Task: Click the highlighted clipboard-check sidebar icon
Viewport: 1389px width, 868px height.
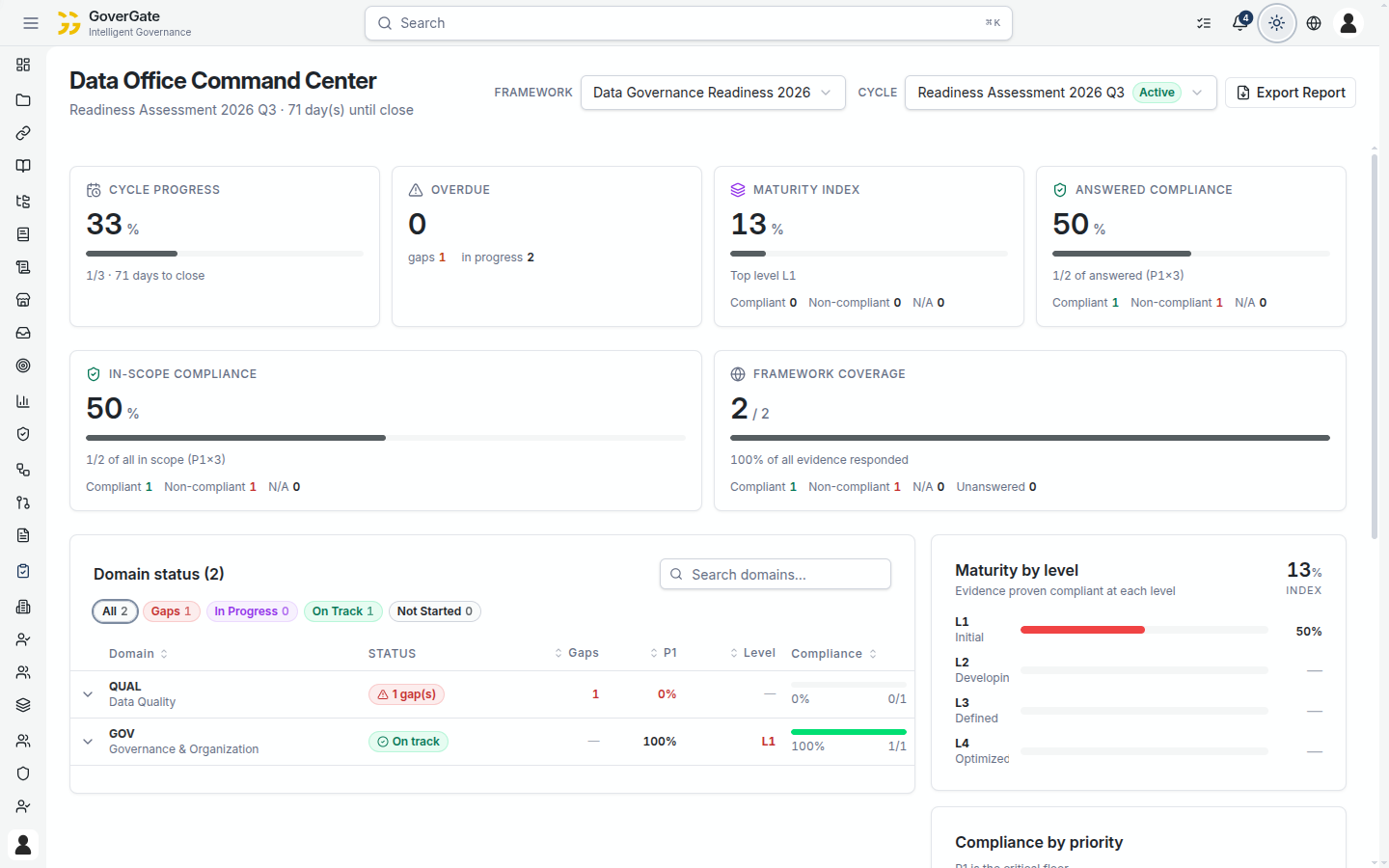Action: coord(23,571)
